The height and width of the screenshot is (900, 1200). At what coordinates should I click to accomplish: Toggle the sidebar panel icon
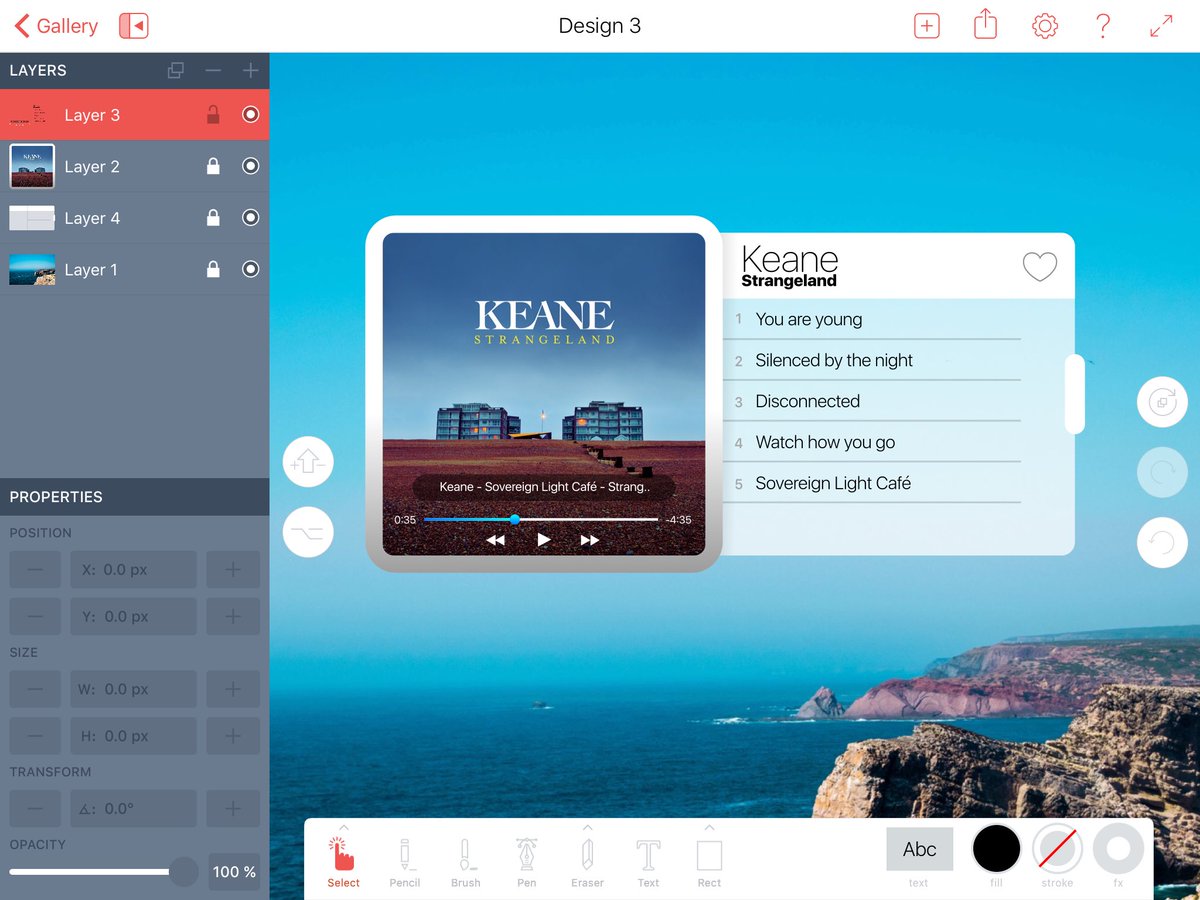tap(133, 26)
